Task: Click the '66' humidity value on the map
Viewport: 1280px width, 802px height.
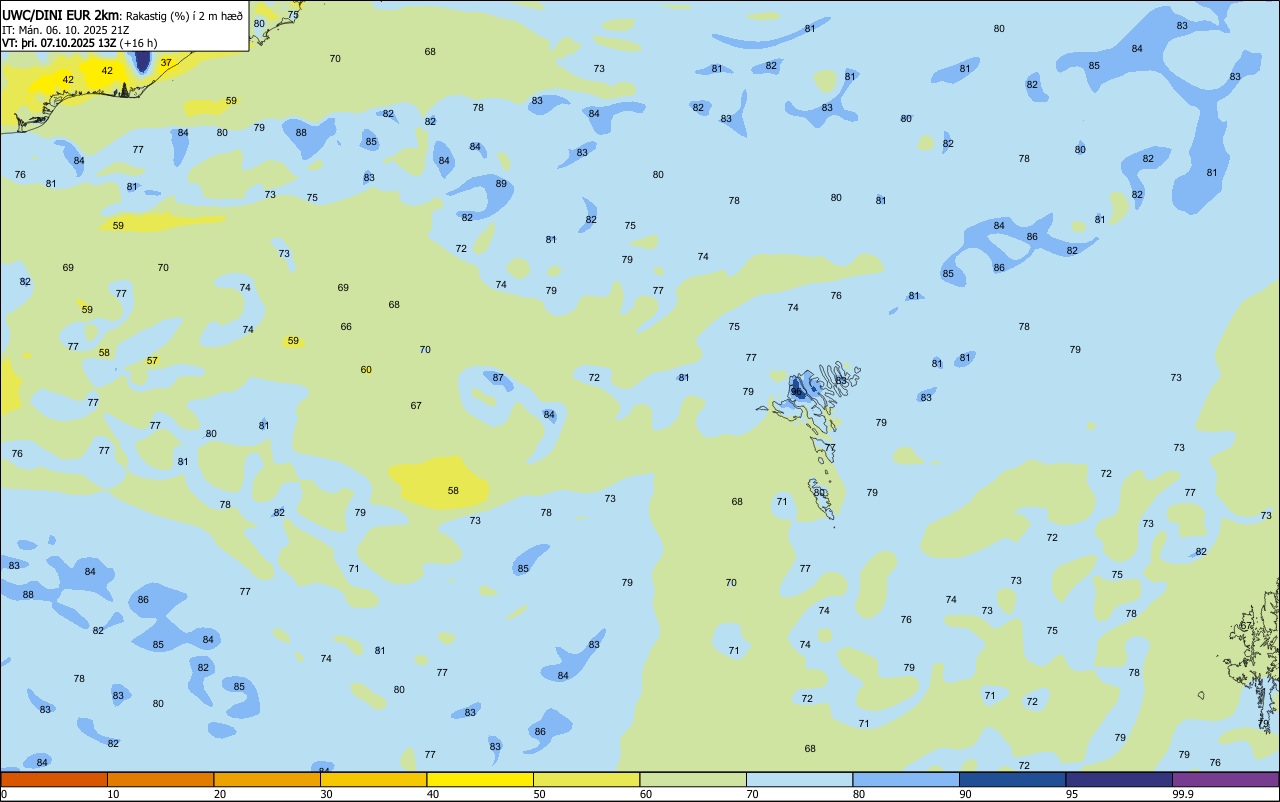Action: (346, 326)
